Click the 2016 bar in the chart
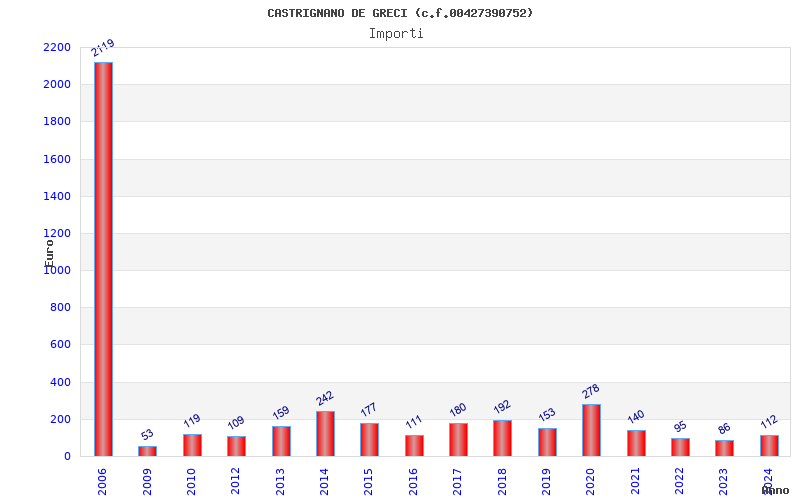Image resolution: width=800 pixels, height=500 pixels. [414, 446]
